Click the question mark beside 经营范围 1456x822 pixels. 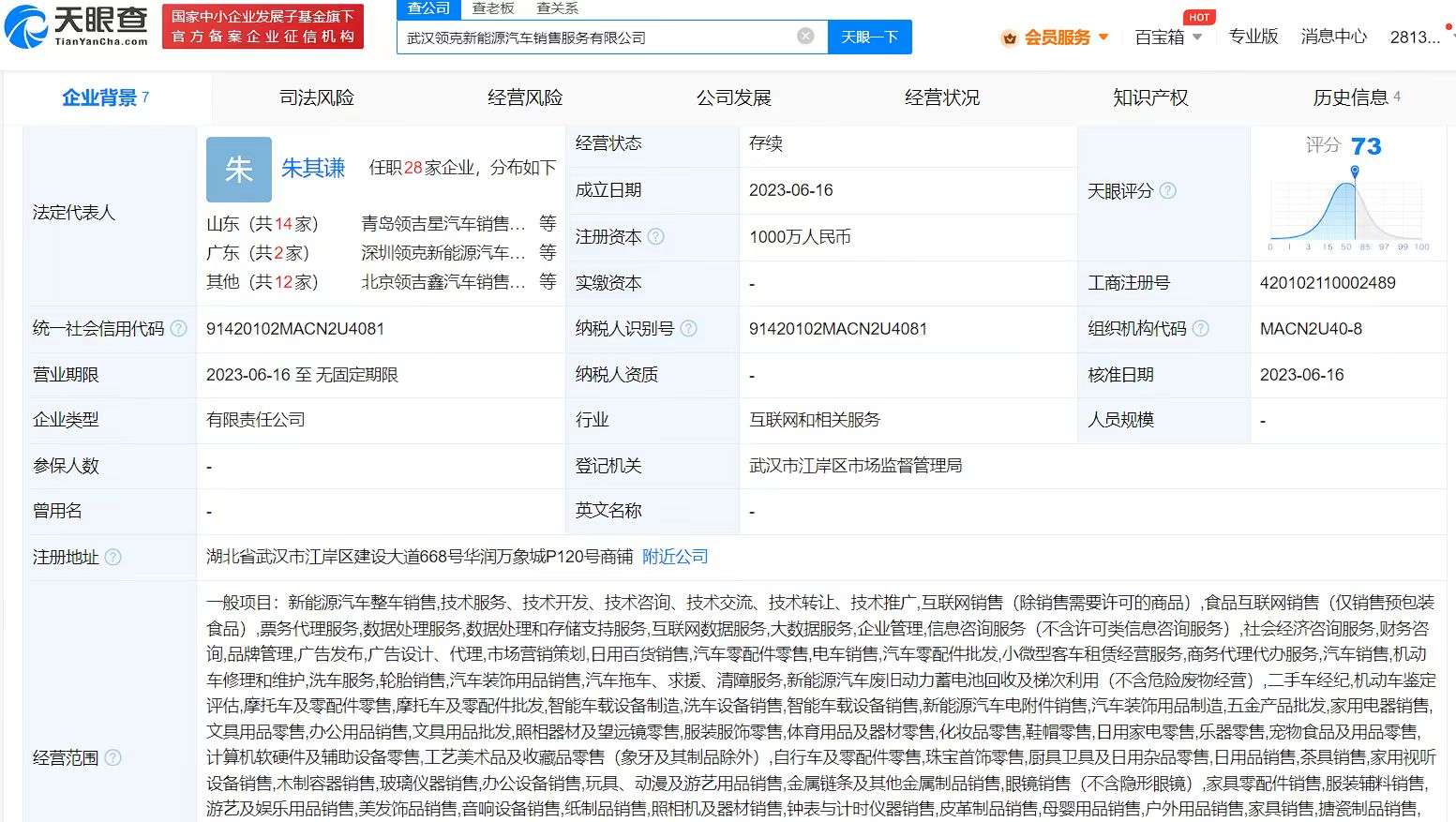[x=113, y=757]
